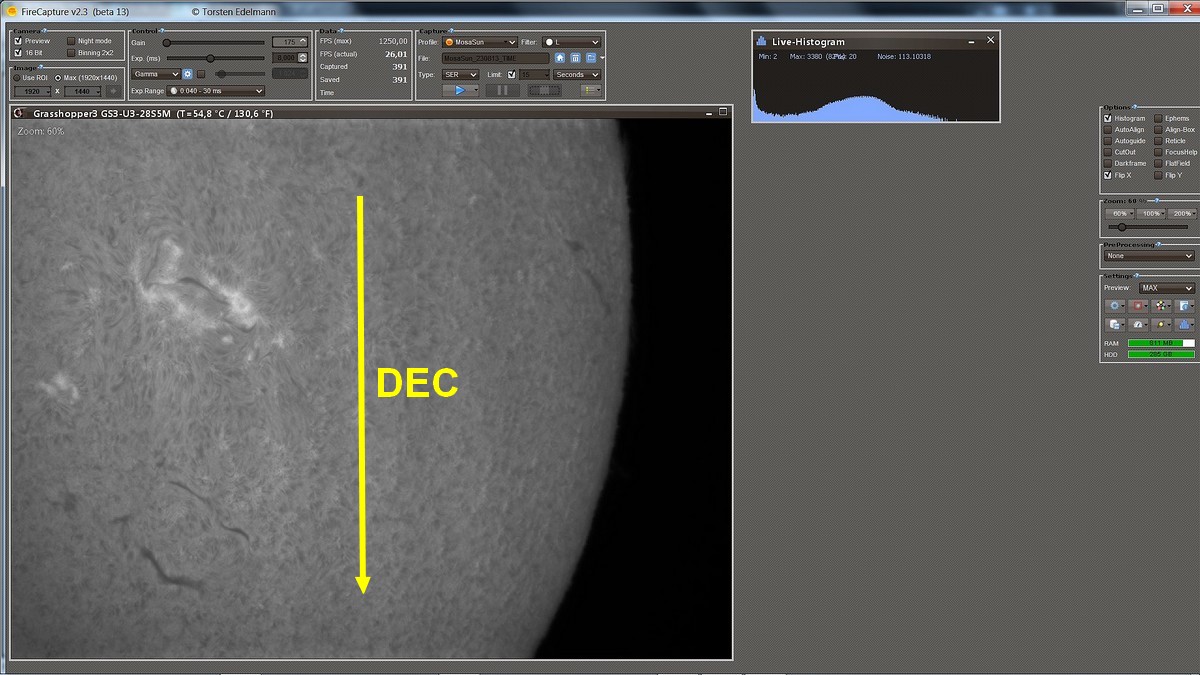Toggle the Histogram option checkbox
Viewport: 1200px width, 675px height.
pos(1108,118)
